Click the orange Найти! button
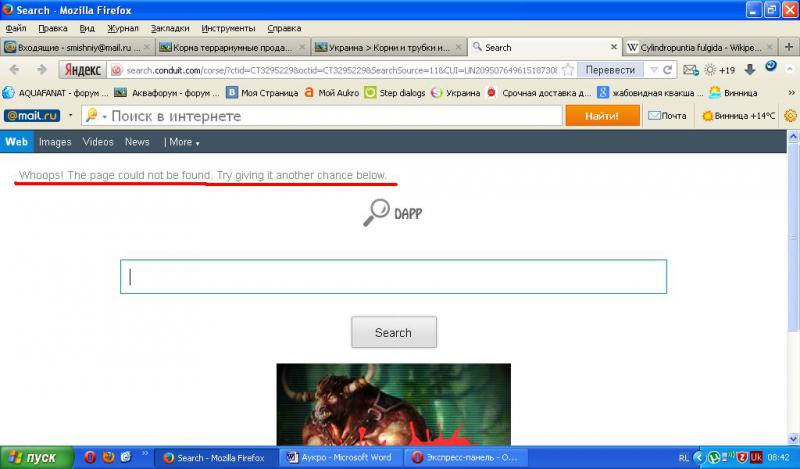 click(602, 116)
